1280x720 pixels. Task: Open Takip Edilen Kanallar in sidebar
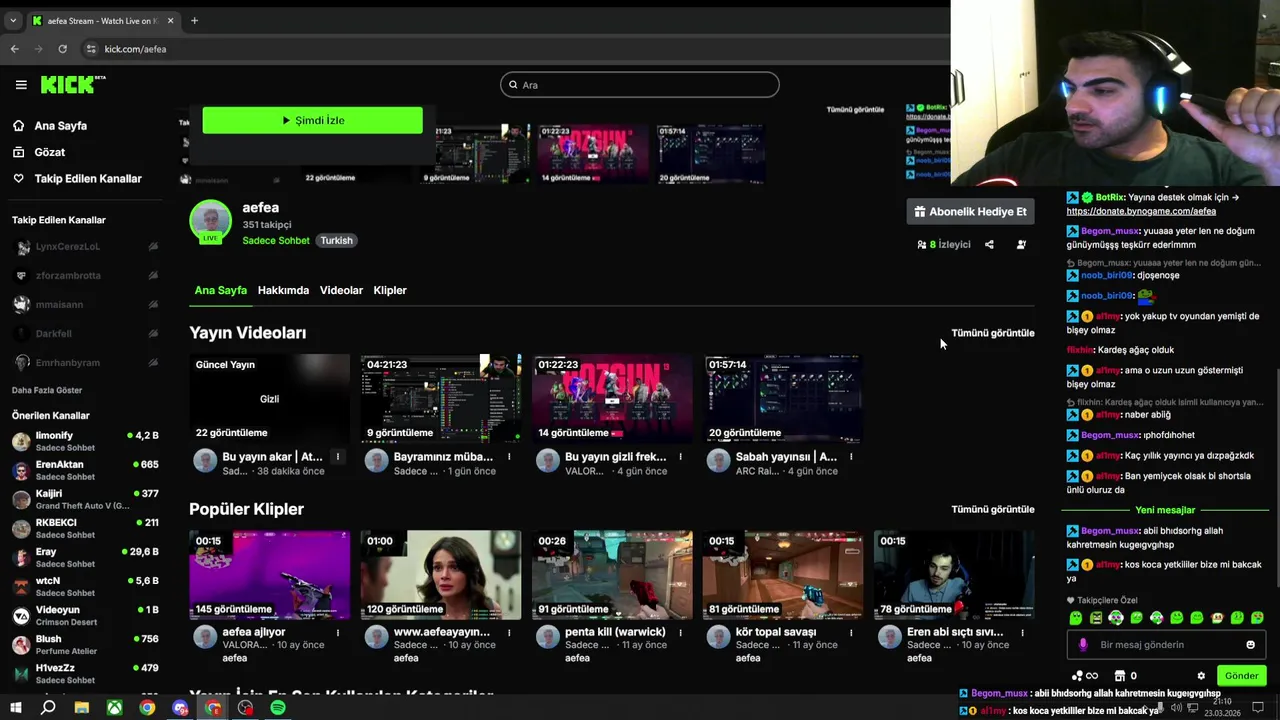[x=77, y=178]
